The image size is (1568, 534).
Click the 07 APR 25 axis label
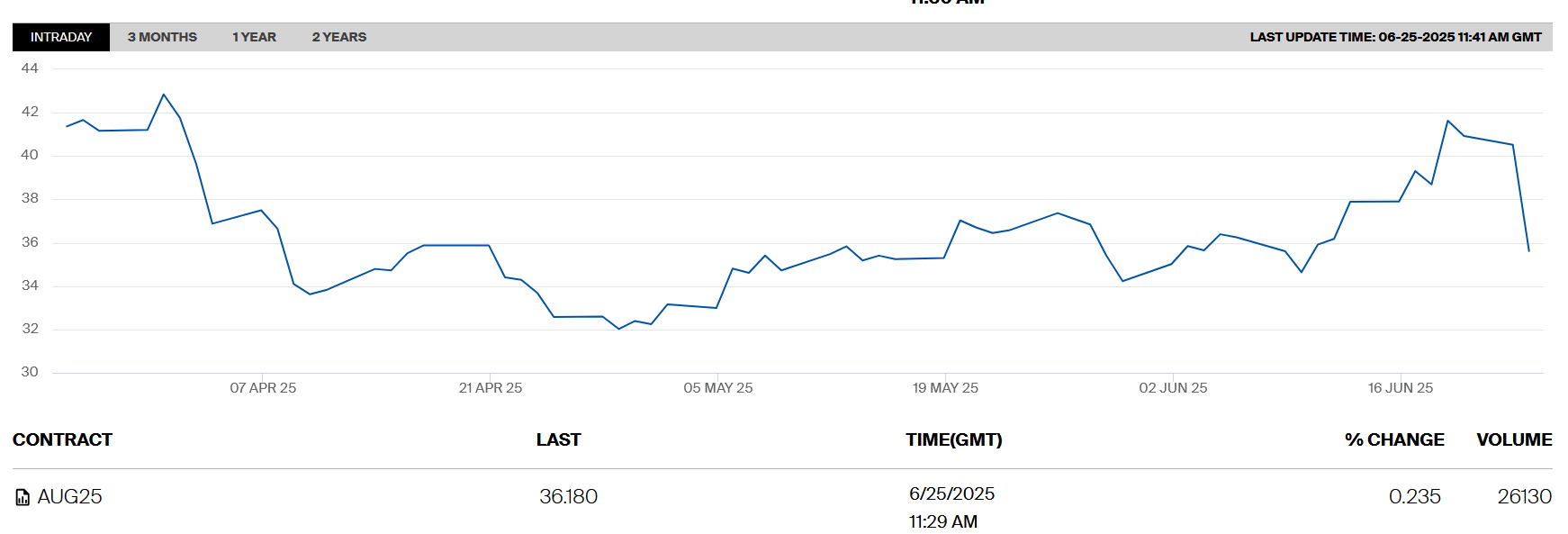(263, 388)
